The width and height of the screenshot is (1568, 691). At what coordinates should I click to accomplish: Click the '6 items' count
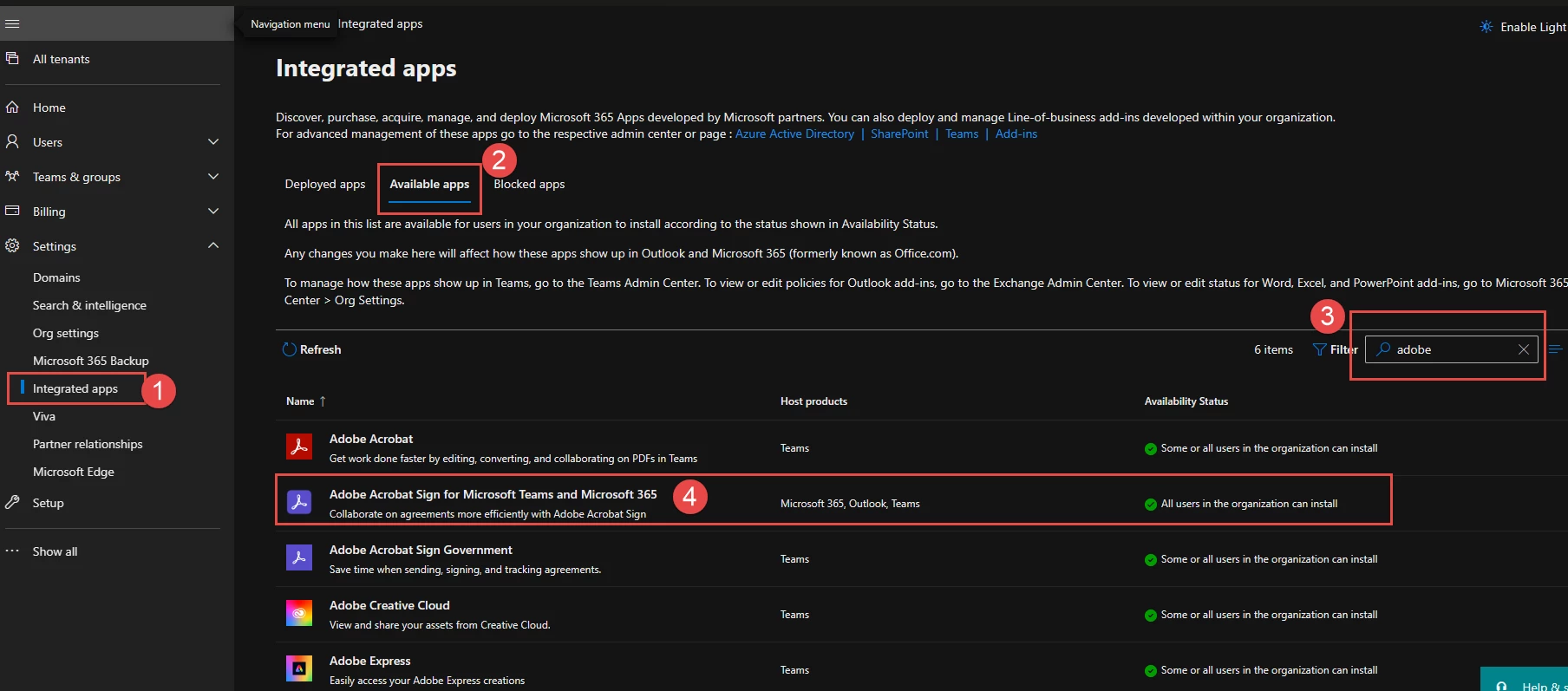click(x=1273, y=349)
